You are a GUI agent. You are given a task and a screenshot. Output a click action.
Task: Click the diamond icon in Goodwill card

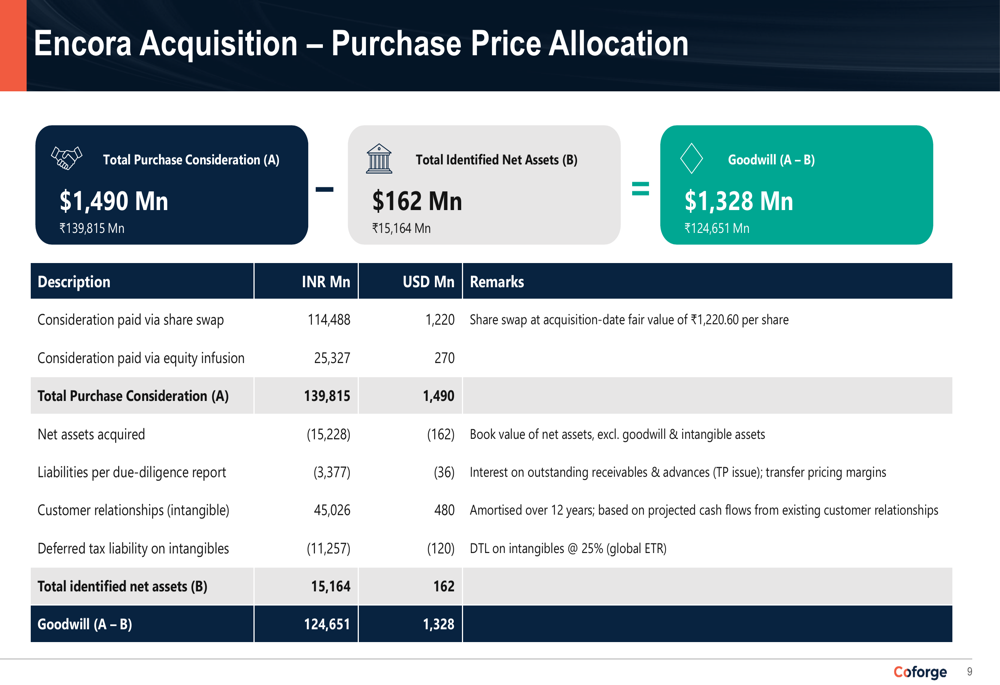click(691, 159)
